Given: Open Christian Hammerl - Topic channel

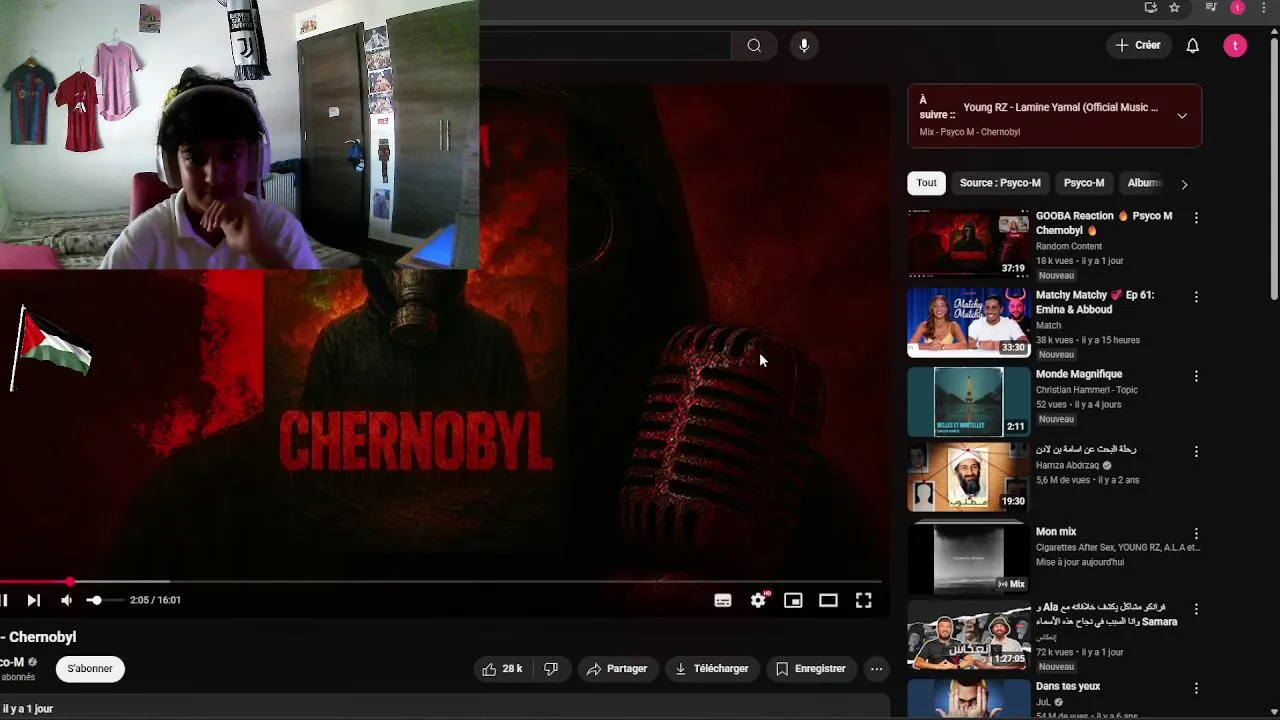Looking at the screenshot, I should pyautogui.click(x=1087, y=390).
